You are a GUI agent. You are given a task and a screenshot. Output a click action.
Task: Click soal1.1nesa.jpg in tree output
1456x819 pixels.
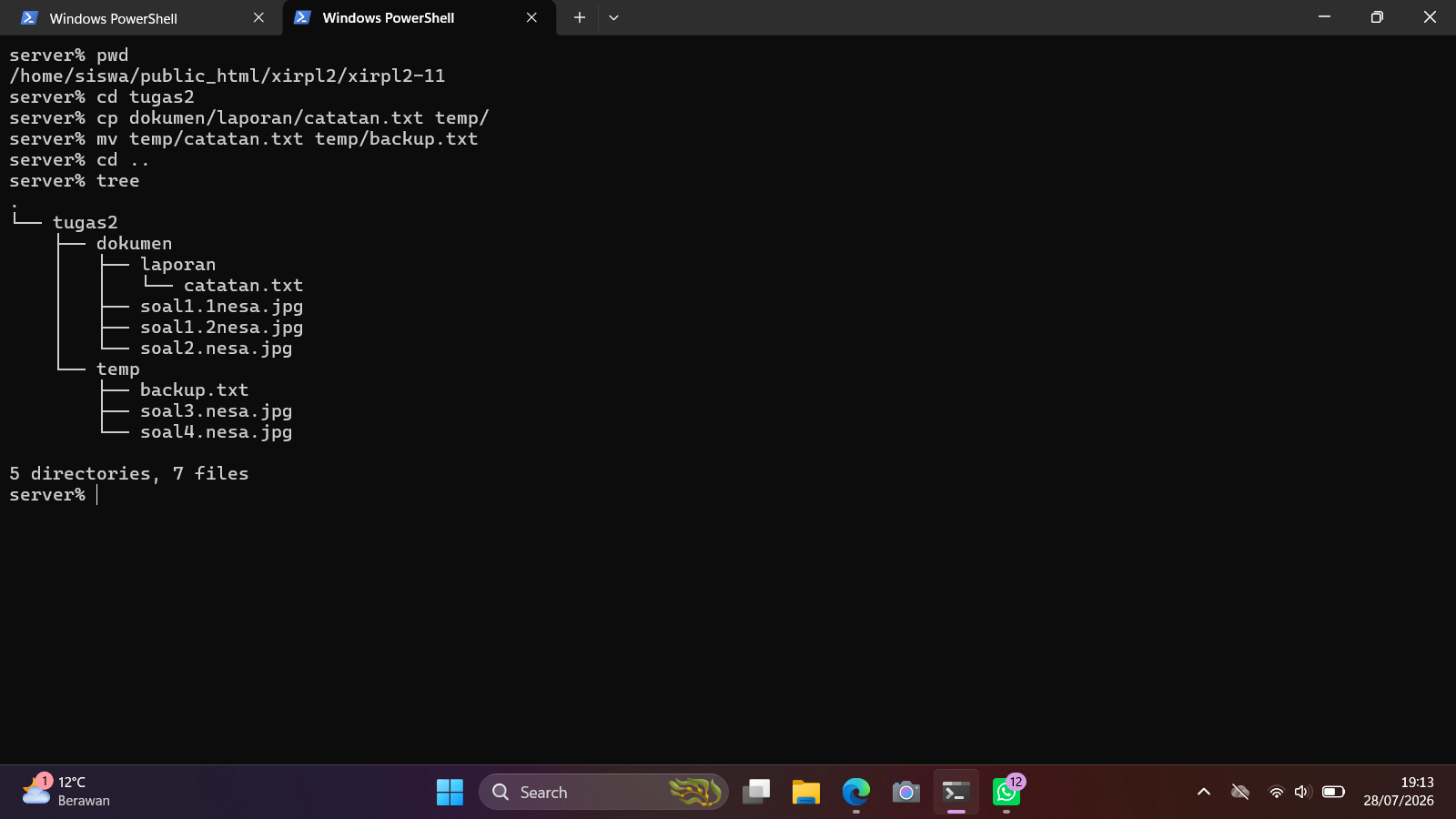(222, 307)
